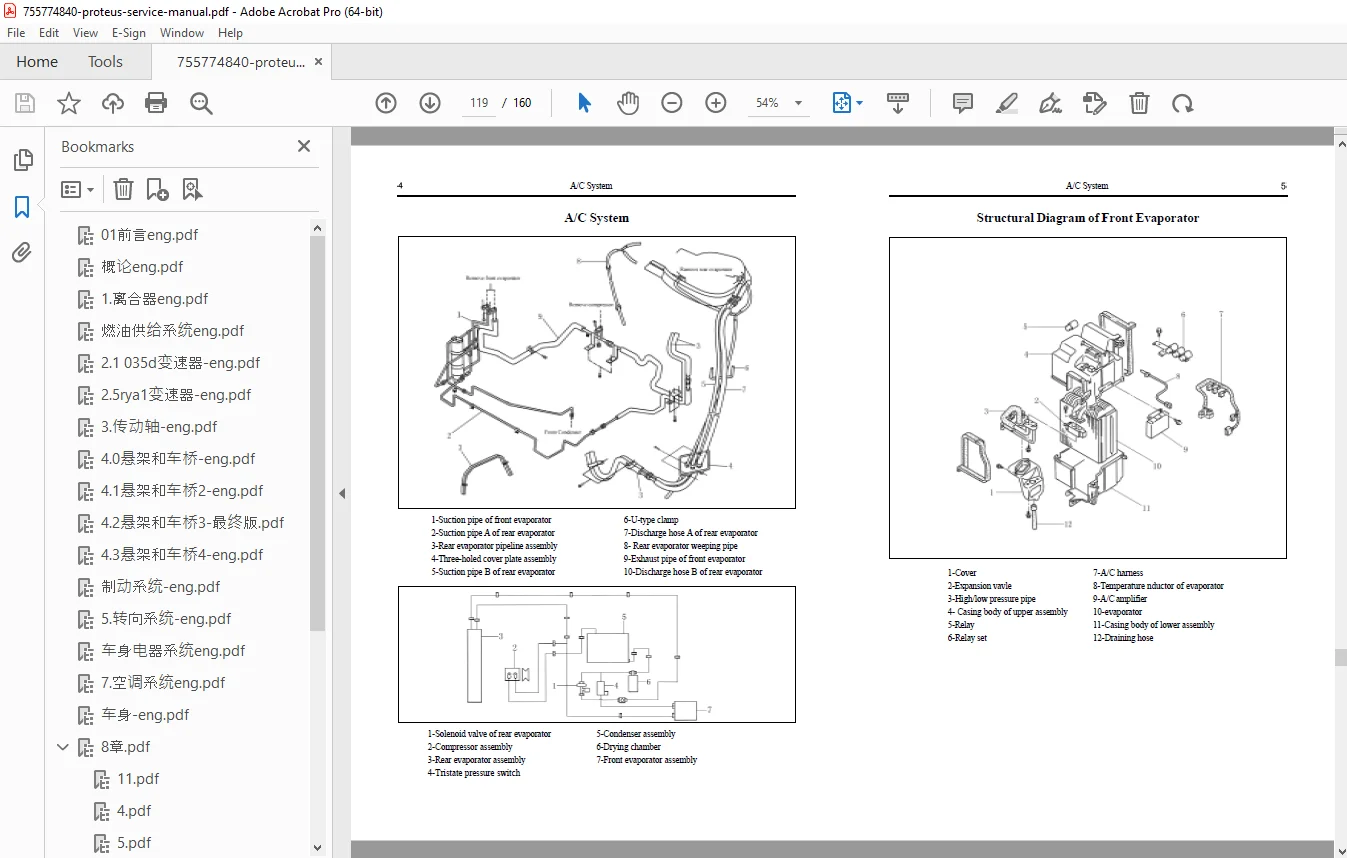The height and width of the screenshot is (858, 1347).
Task: Collapse the navigation pane arrow handle
Action: [x=342, y=493]
